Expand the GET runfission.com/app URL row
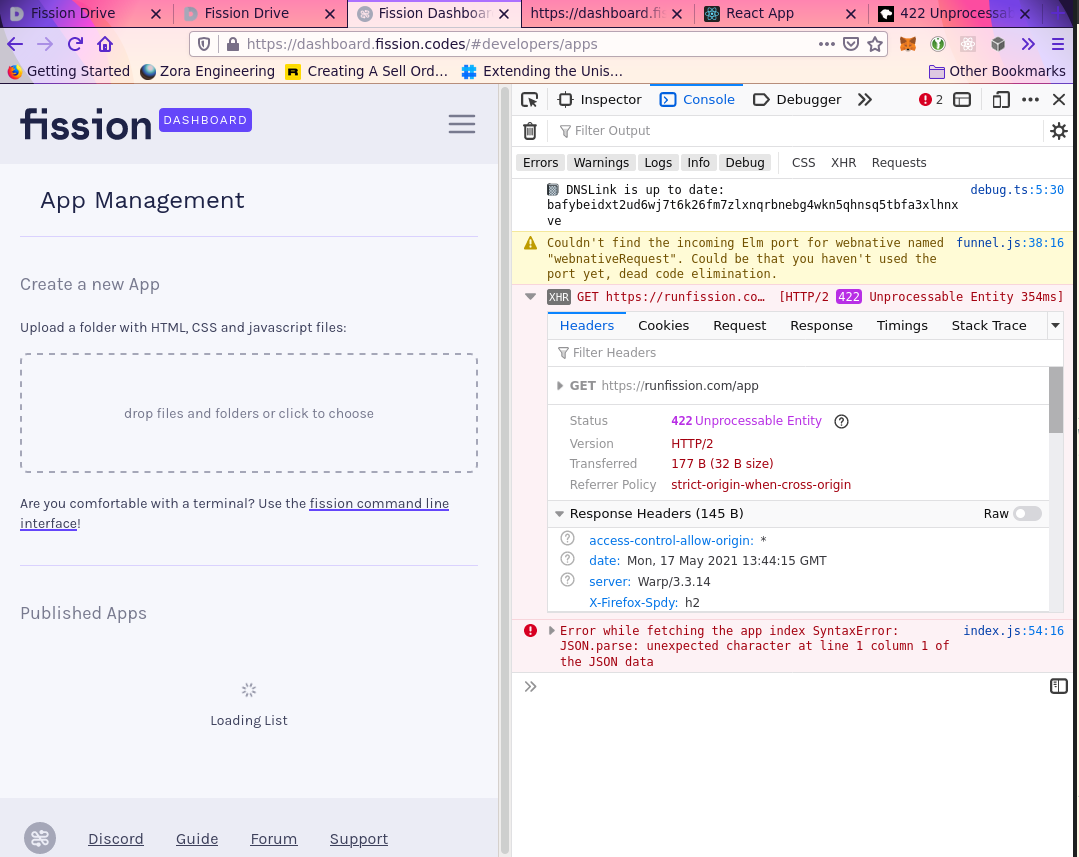This screenshot has height=857, width=1079. pos(559,385)
